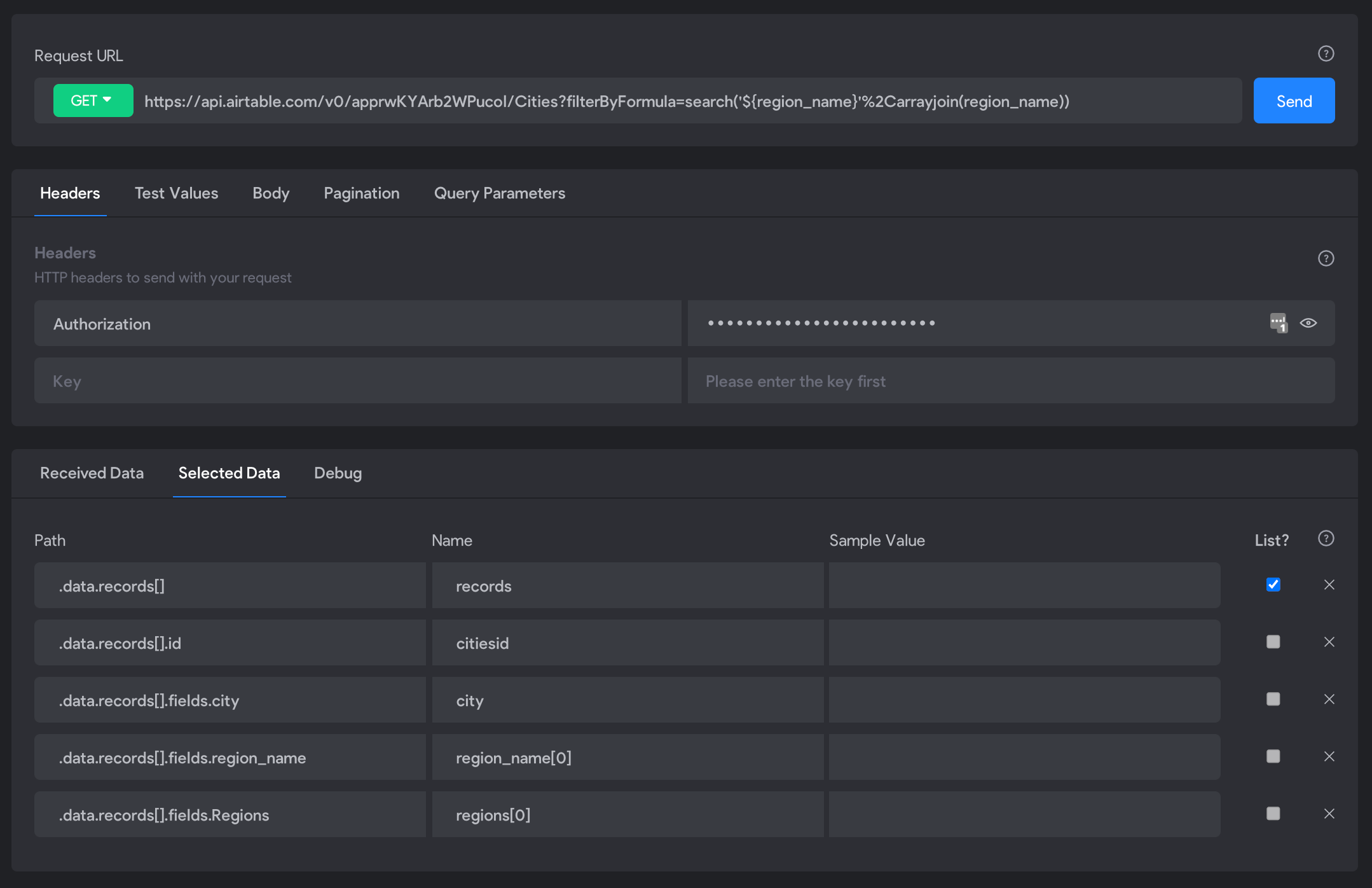Uncheck List checkbox for records row

click(x=1273, y=585)
